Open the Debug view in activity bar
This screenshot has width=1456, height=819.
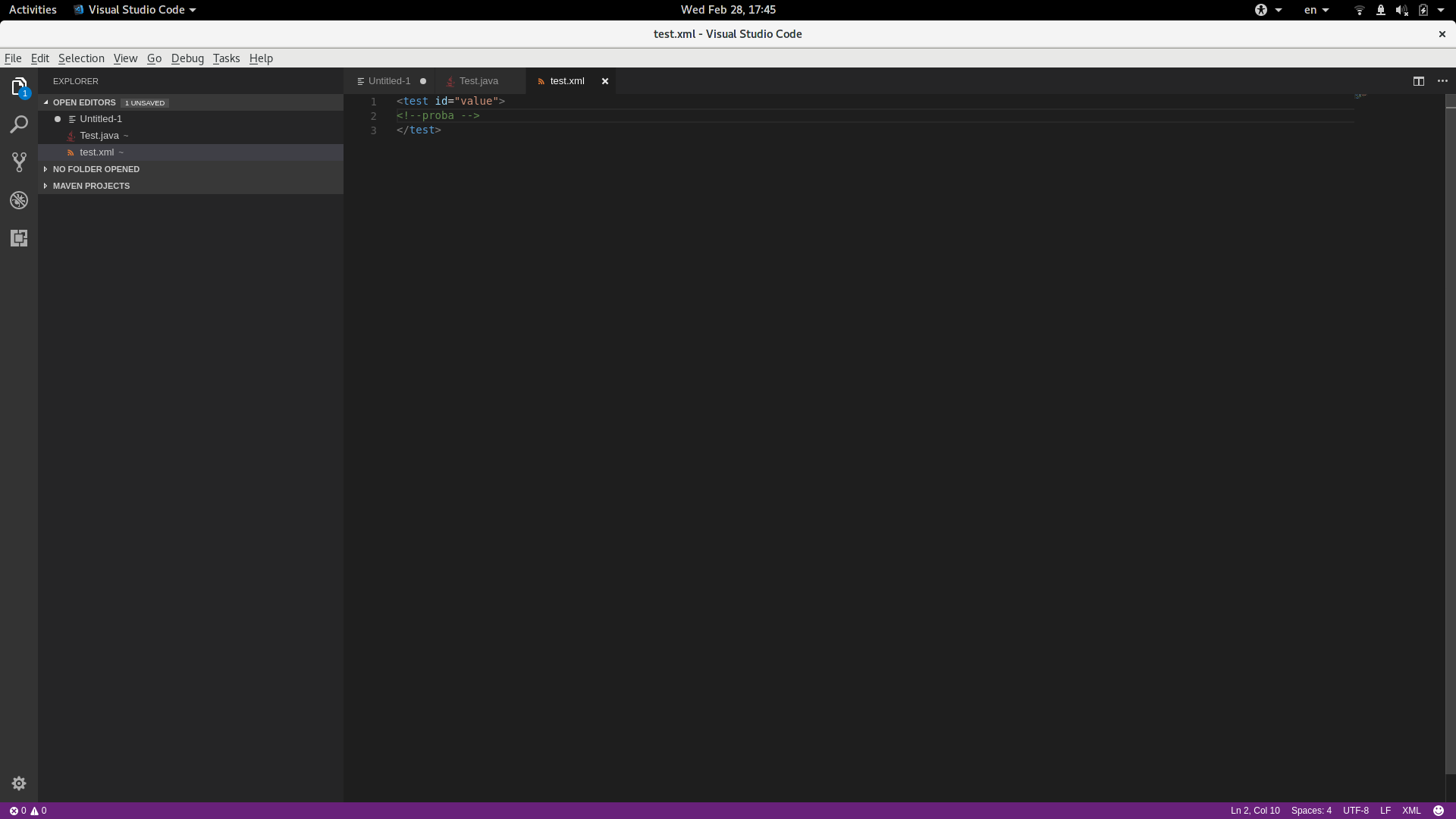[x=19, y=200]
